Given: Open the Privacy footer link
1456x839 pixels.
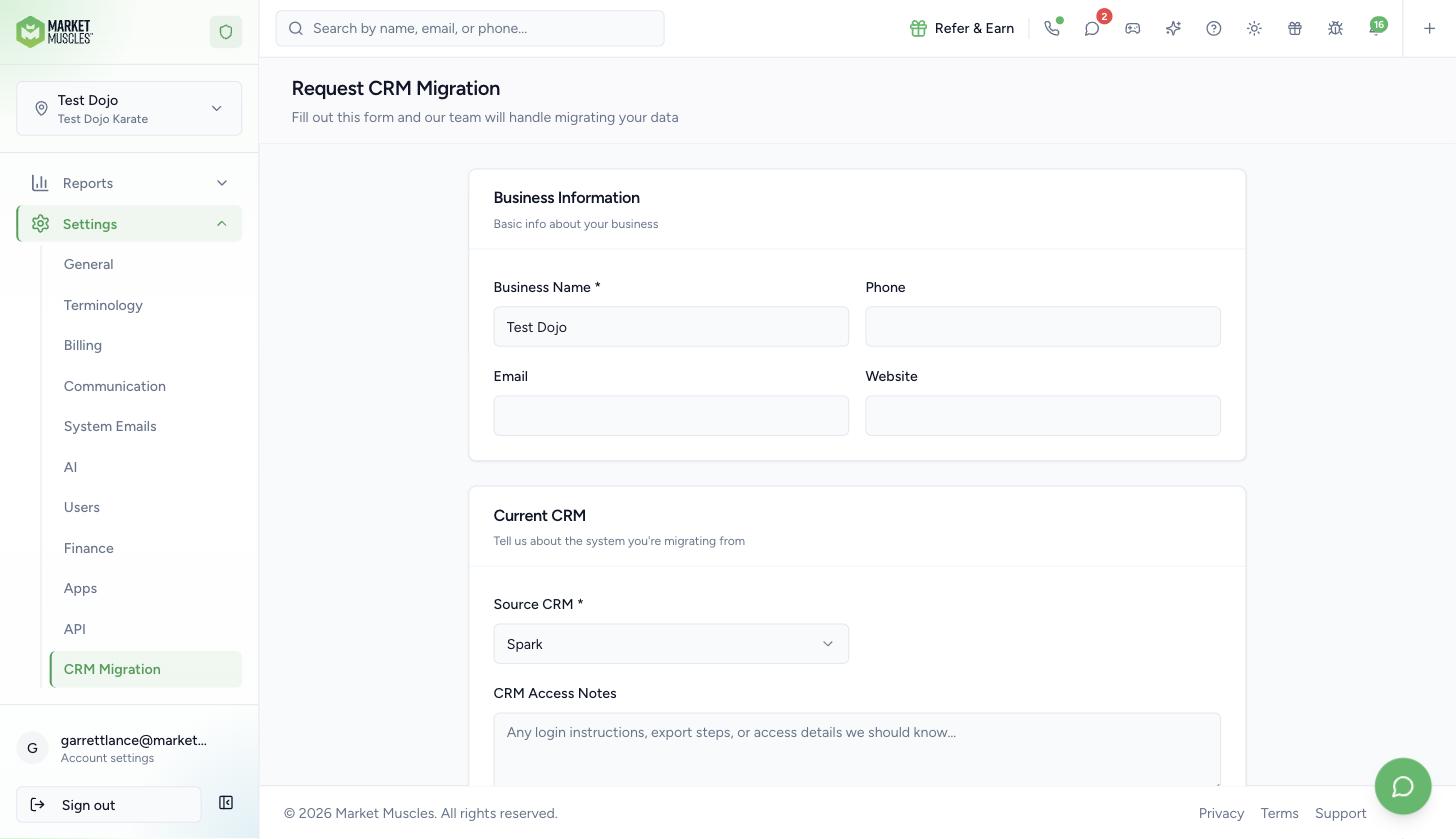Looking at the screenshot, I should click(x=1221, y=813).
